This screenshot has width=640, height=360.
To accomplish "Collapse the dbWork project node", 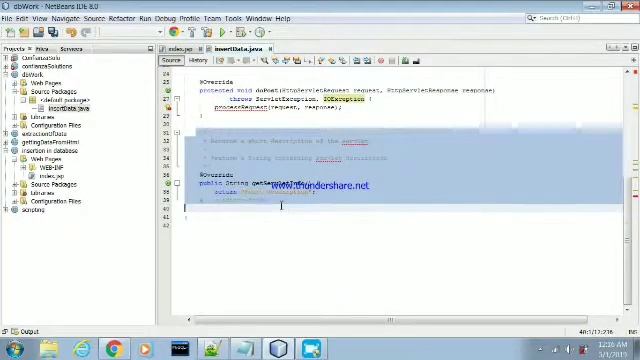I will tap(6, 75).
